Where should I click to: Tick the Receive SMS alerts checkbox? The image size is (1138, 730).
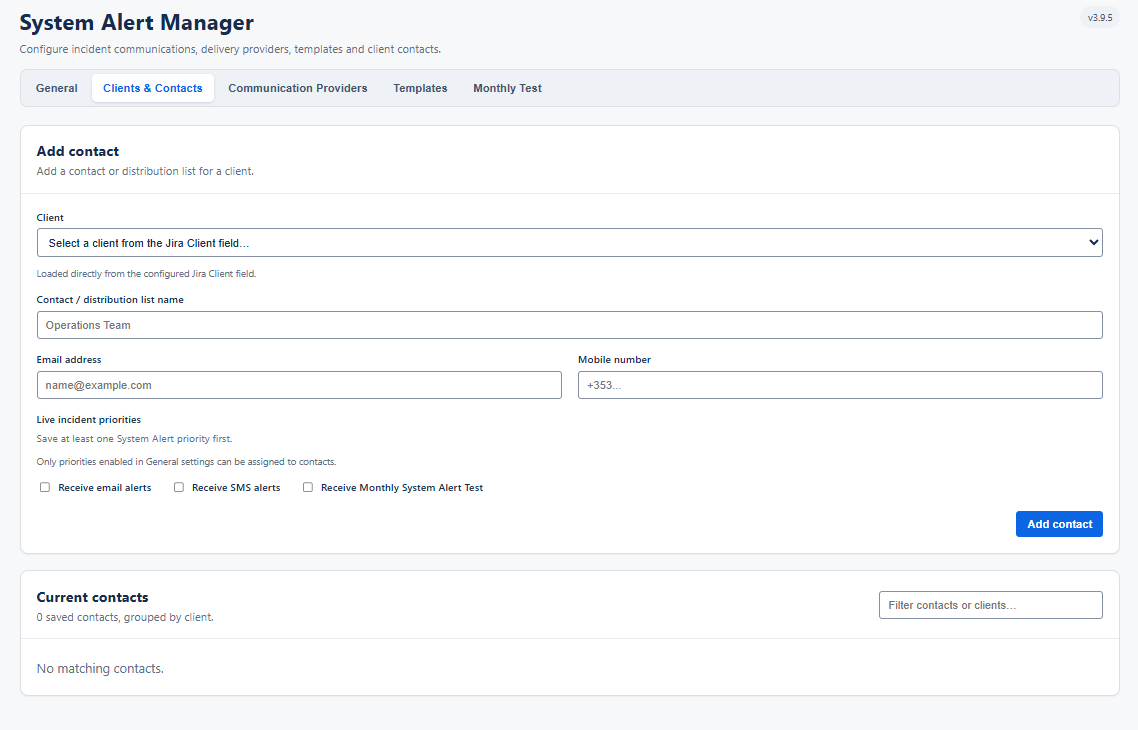(x=179, y=487)
